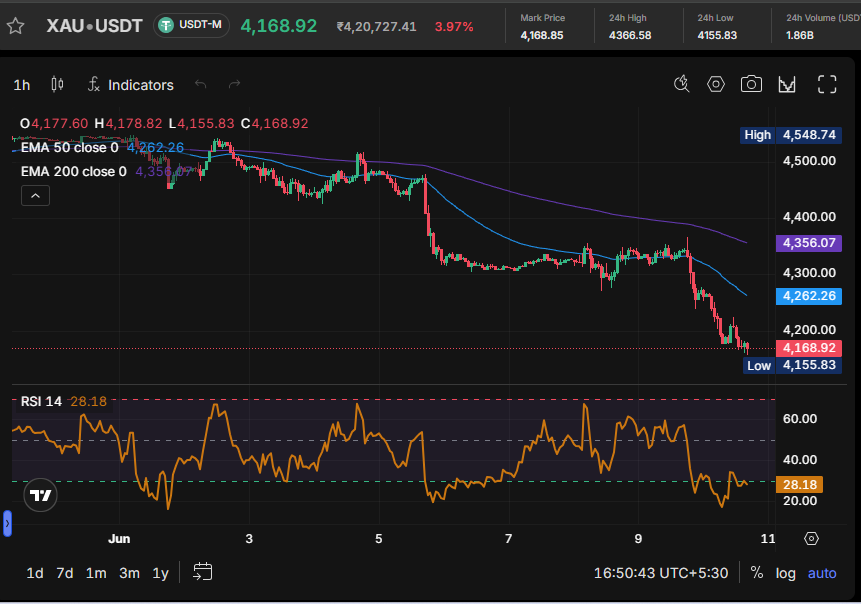This screenshot has width=861, height=604.
Task: Open the candlestick chart type selector
Action: point(57,85)
